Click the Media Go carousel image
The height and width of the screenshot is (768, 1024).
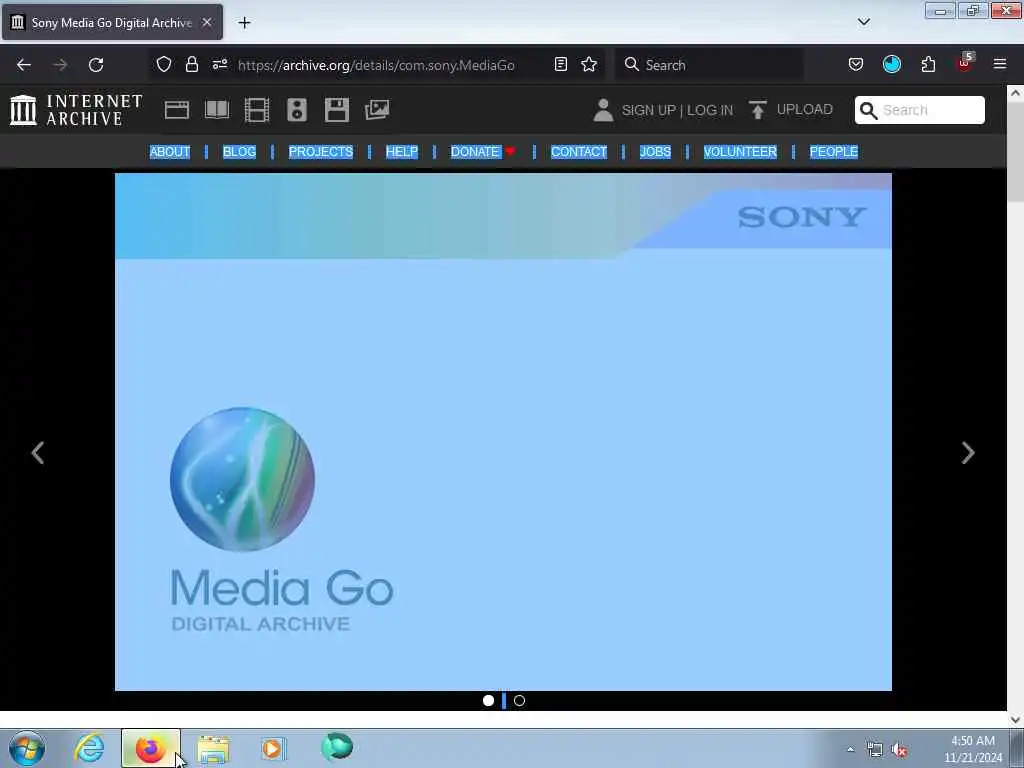(x=504, y=432)
